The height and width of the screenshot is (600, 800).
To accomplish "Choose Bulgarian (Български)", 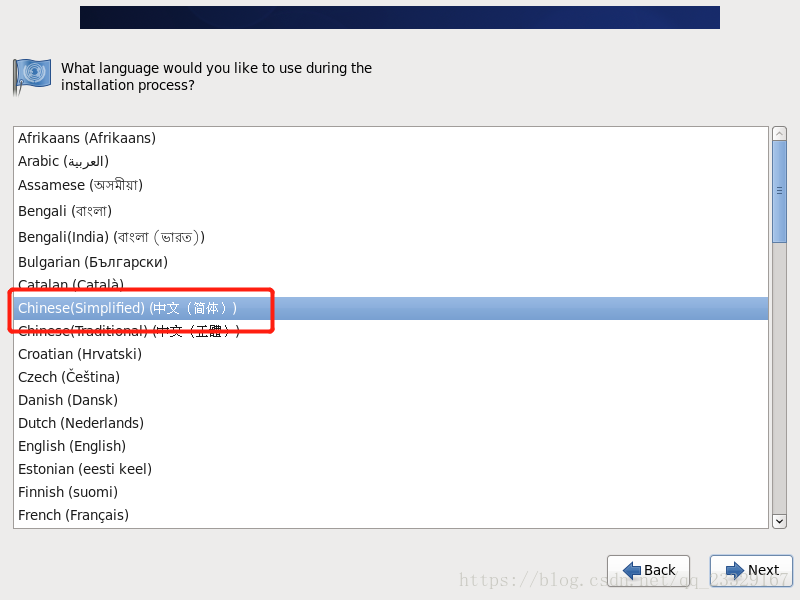I will point(391,262).
